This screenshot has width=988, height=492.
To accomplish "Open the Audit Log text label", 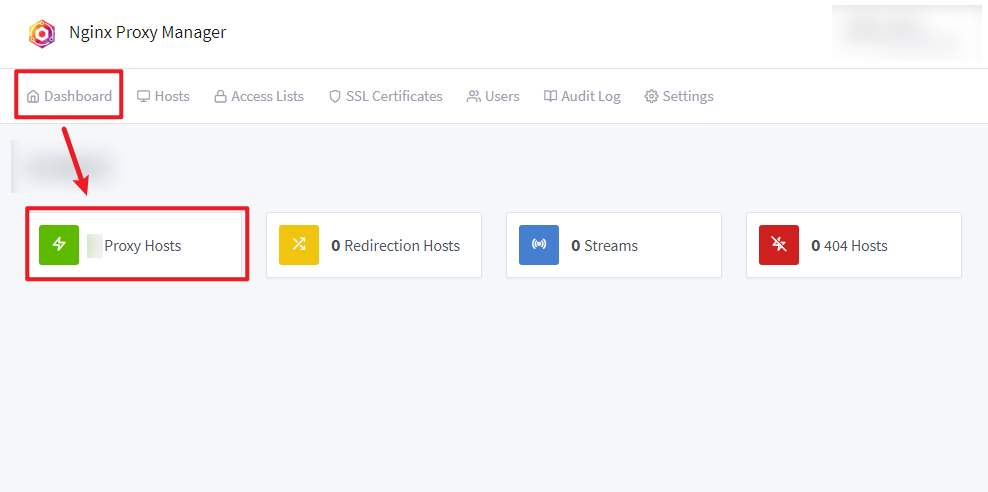I will [x=590, y=97].
